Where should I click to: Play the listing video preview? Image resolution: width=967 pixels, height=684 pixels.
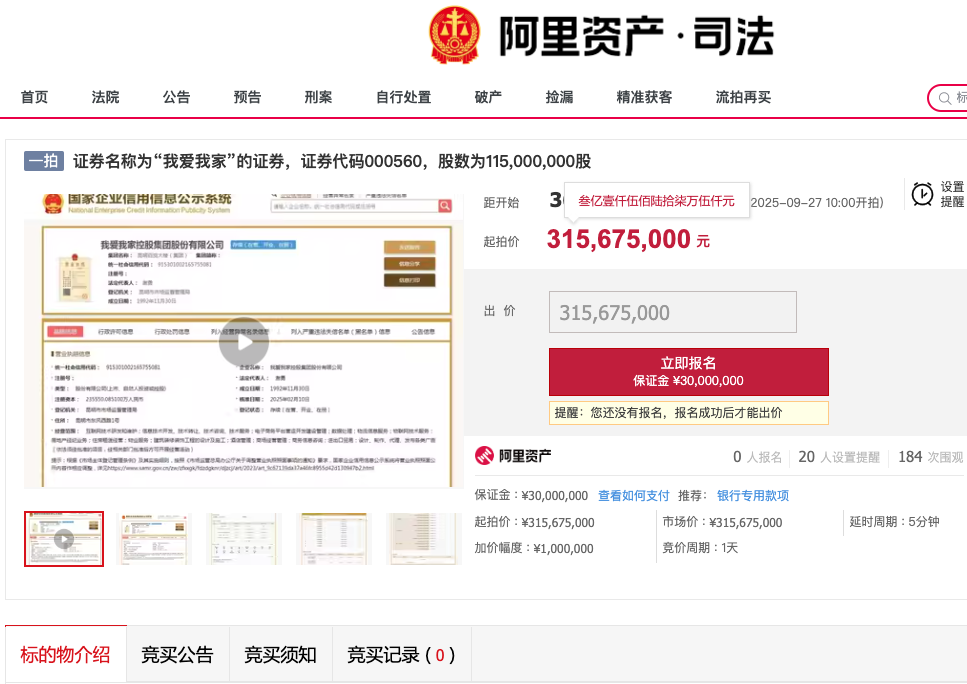[x=244, y=342]
